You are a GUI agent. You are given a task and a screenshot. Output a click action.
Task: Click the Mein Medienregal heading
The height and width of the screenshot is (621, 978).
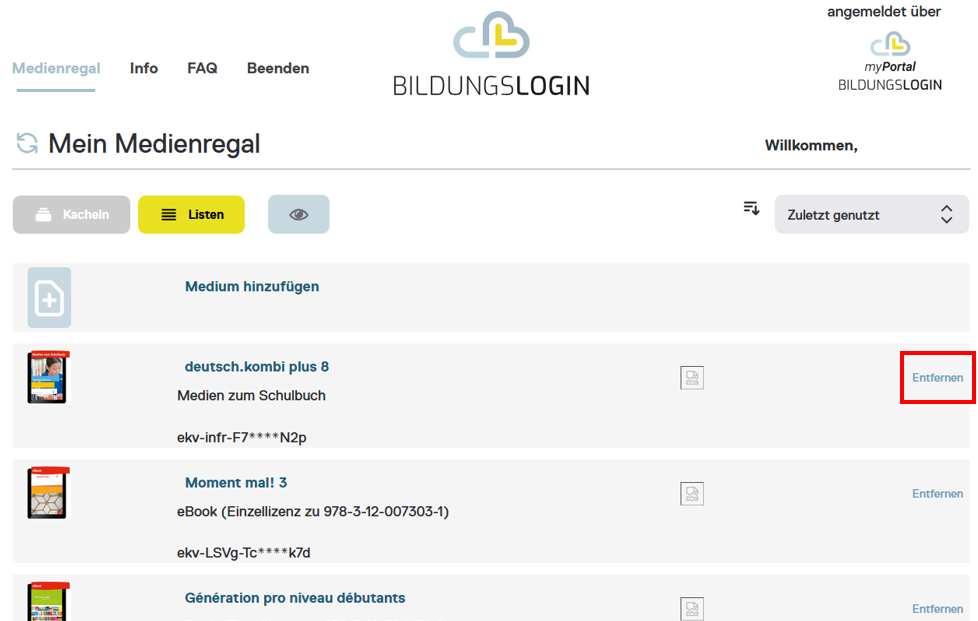tap(154, 143)
